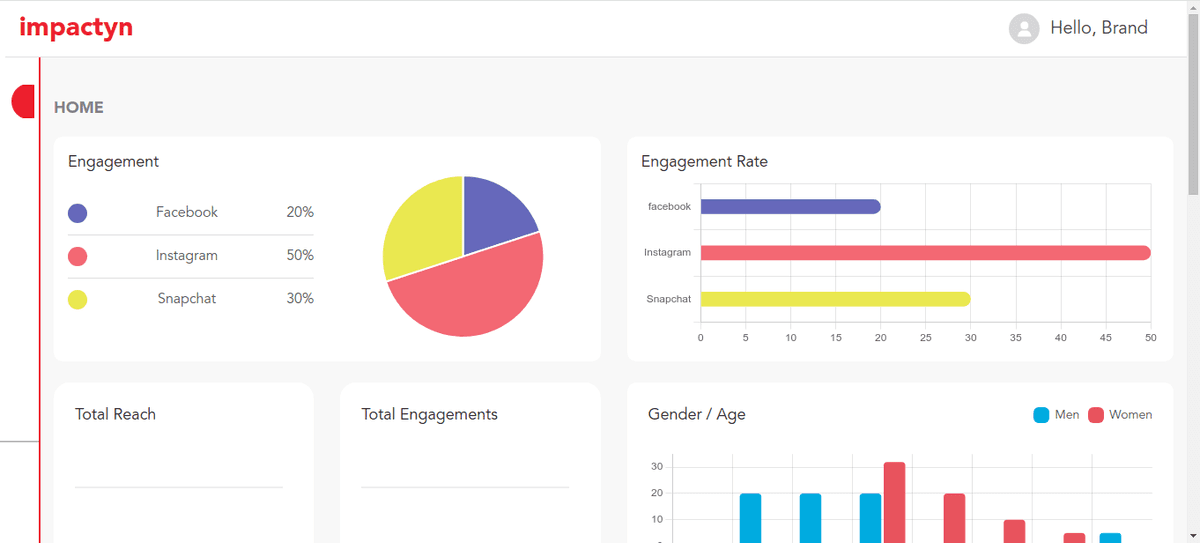This screenshot has height=543, width=1200.
Task: Click the facebook bar in Engagement Rate
Action: pos(790,206)
